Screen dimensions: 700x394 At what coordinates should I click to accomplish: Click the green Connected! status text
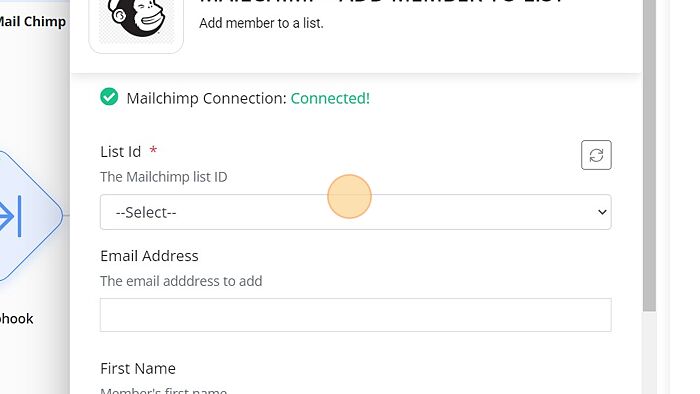click(x=330, y=98)
